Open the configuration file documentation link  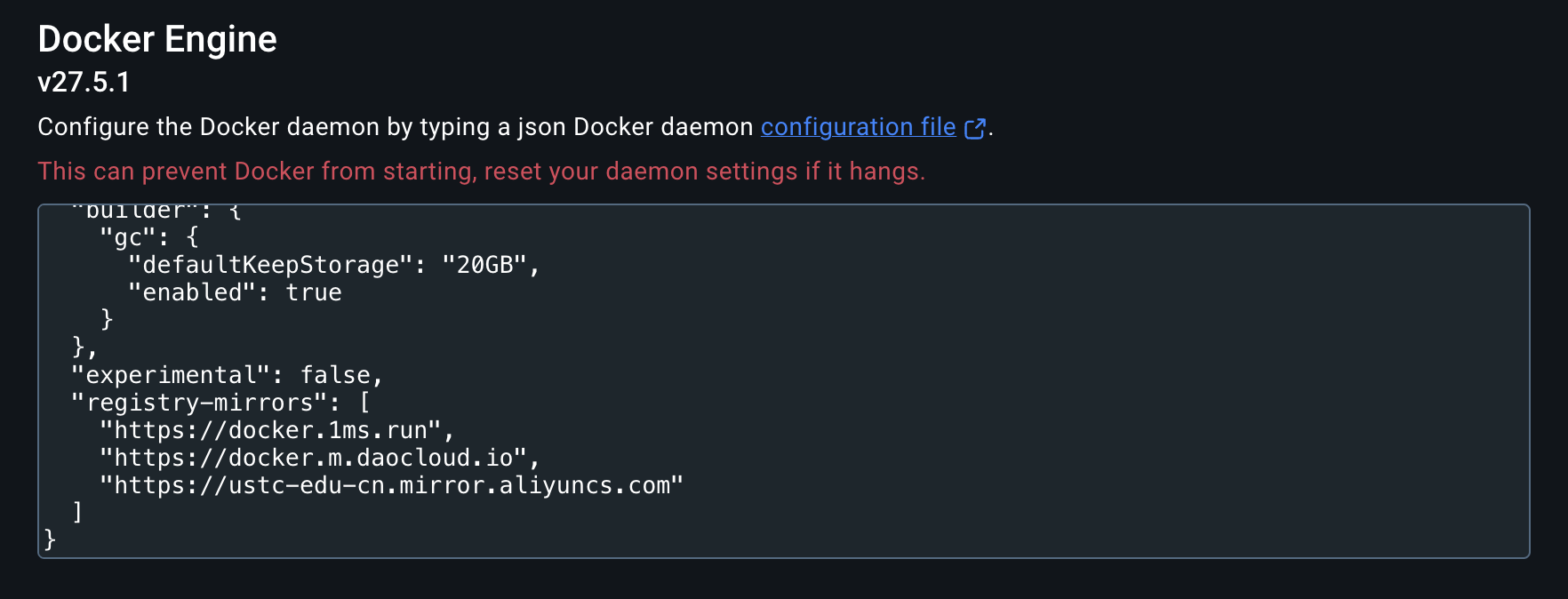click(856, 127)
